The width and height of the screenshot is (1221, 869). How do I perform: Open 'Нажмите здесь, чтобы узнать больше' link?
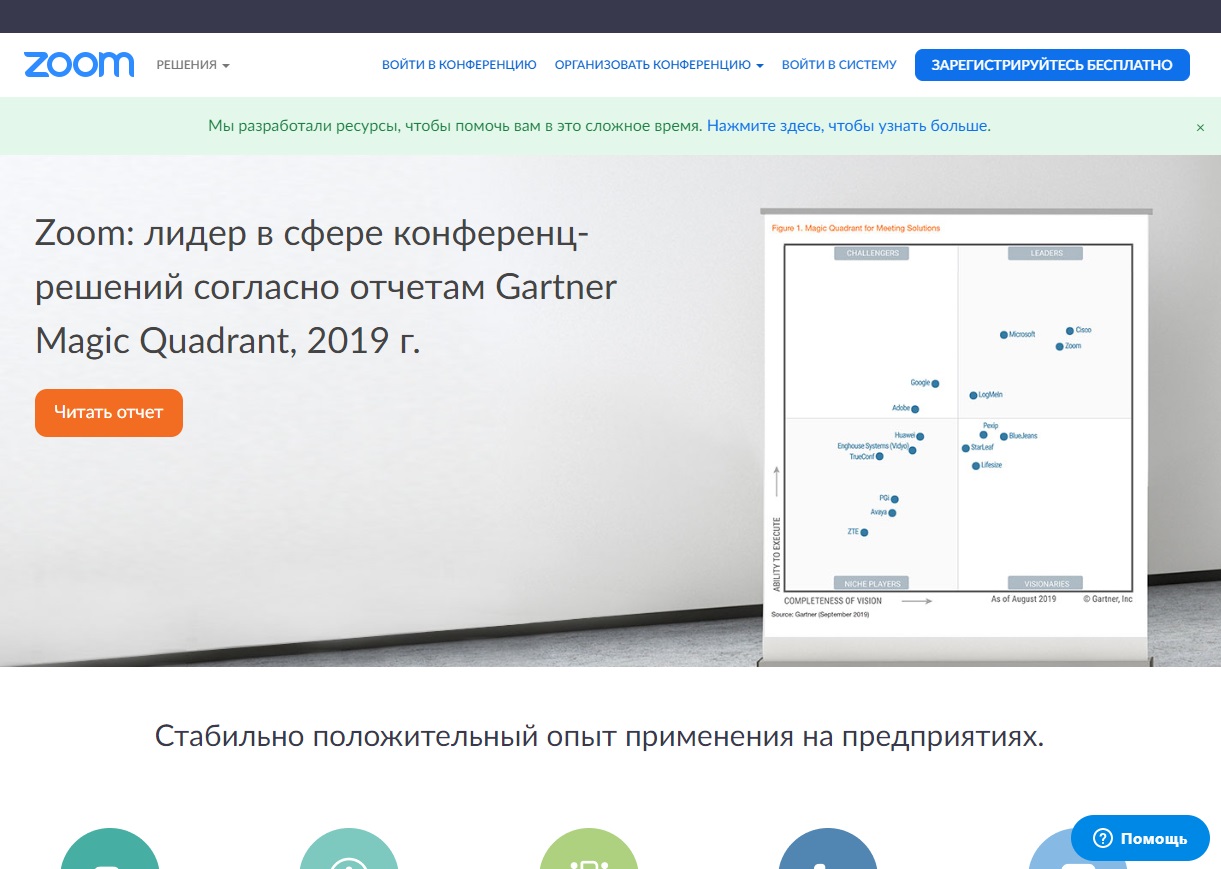pos(849,126)
